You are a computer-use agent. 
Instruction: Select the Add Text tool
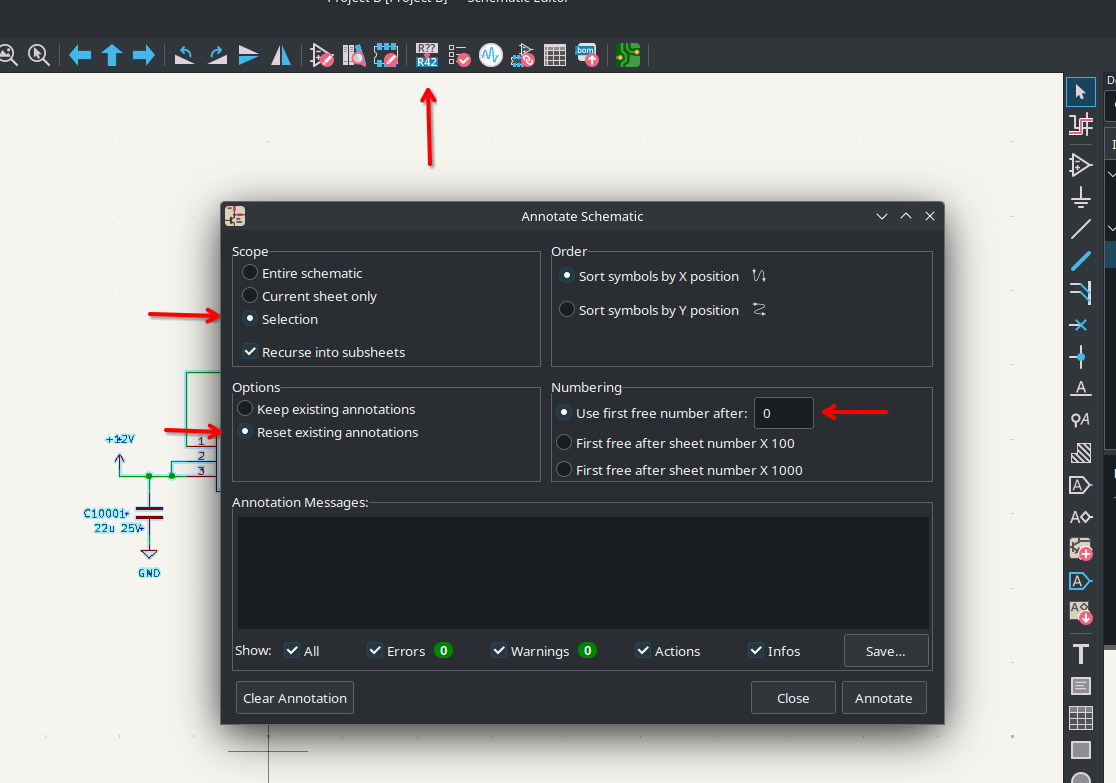(1080, 654)
